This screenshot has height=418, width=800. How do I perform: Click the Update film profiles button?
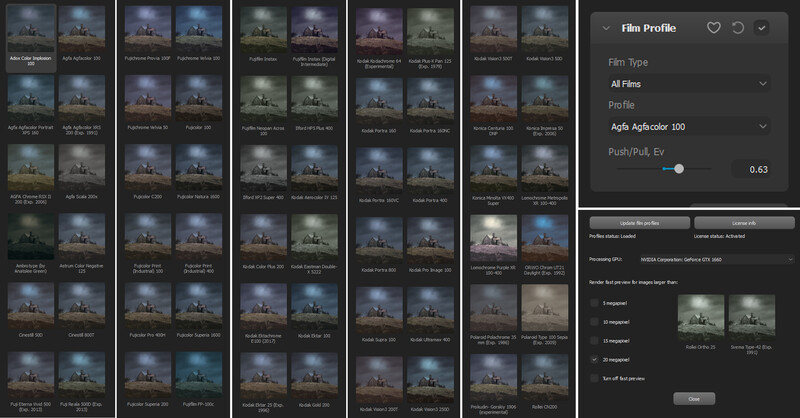(x=639, y=223)
